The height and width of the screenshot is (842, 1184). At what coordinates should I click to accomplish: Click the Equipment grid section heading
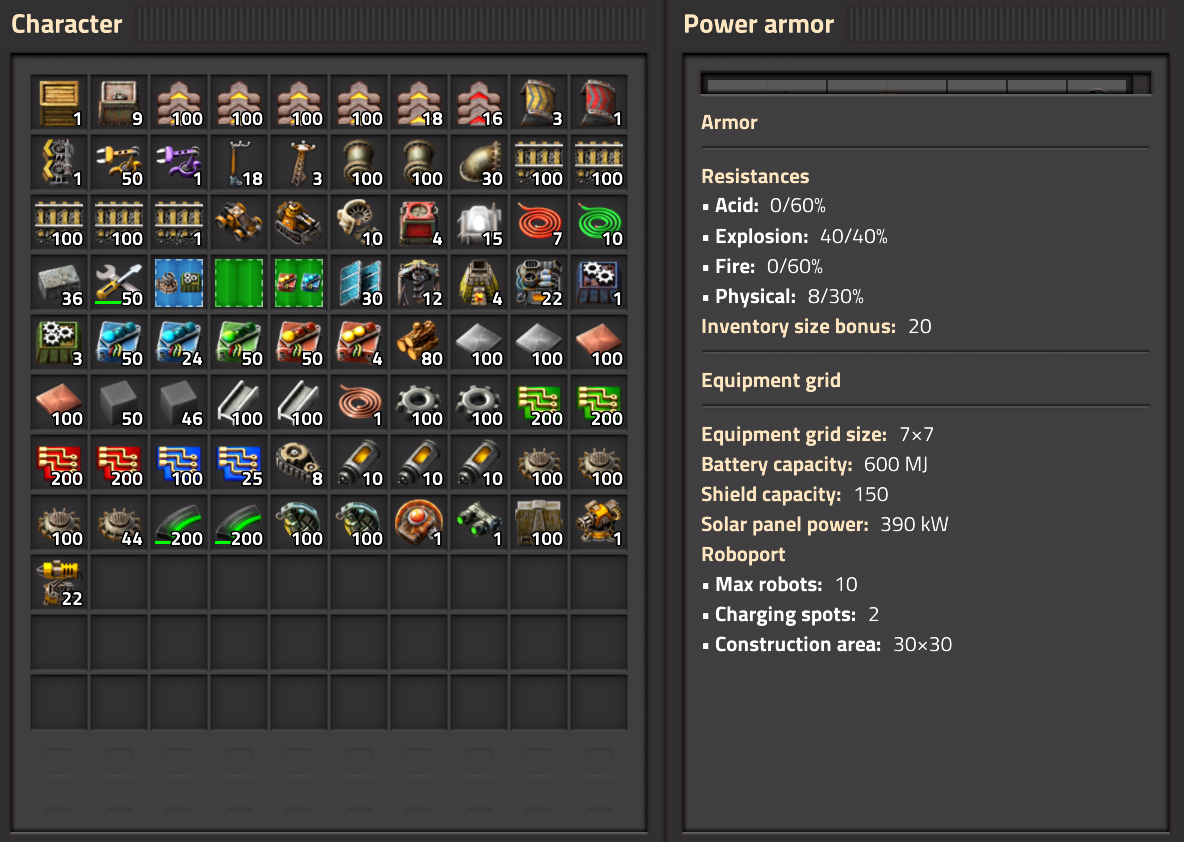770,381
